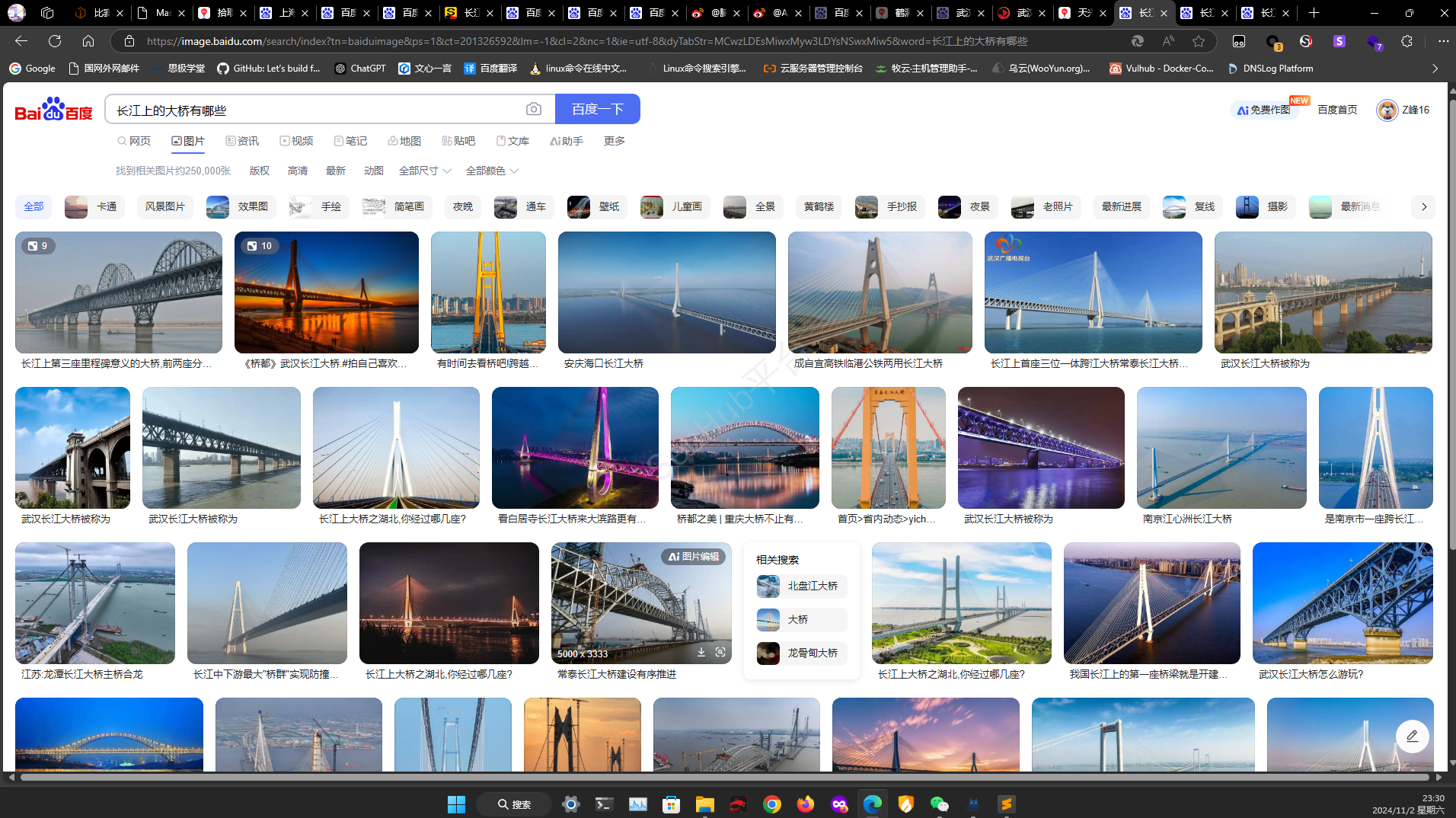Open WeChat from the taskbar
This screenshot has height=818, width=1456.
(x=939, y=804)
